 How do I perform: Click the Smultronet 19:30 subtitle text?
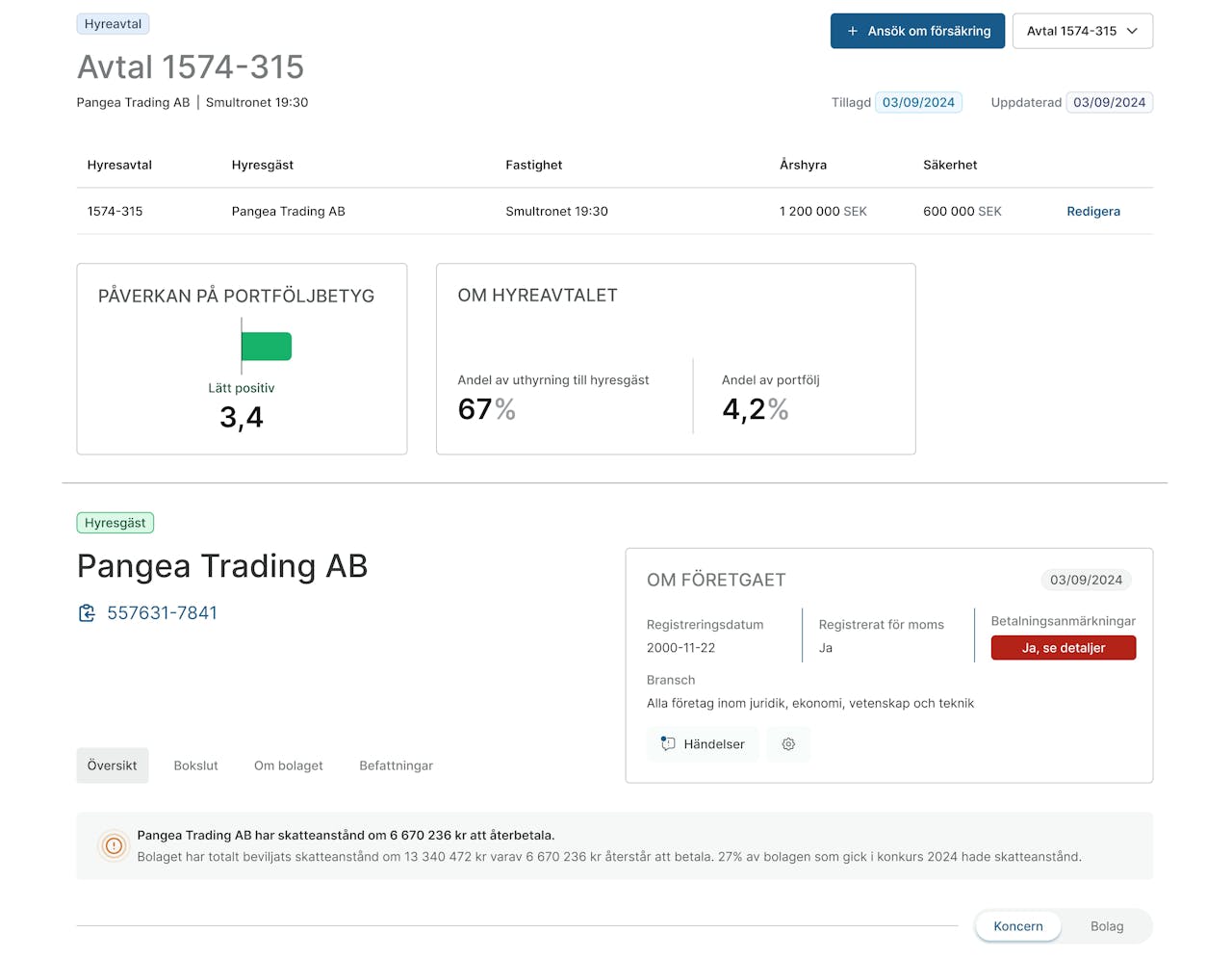tap(257, 102)
